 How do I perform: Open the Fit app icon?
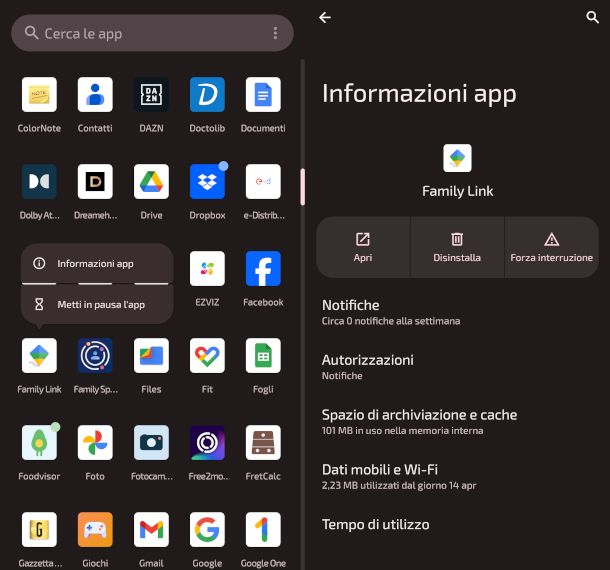[207, 355]
